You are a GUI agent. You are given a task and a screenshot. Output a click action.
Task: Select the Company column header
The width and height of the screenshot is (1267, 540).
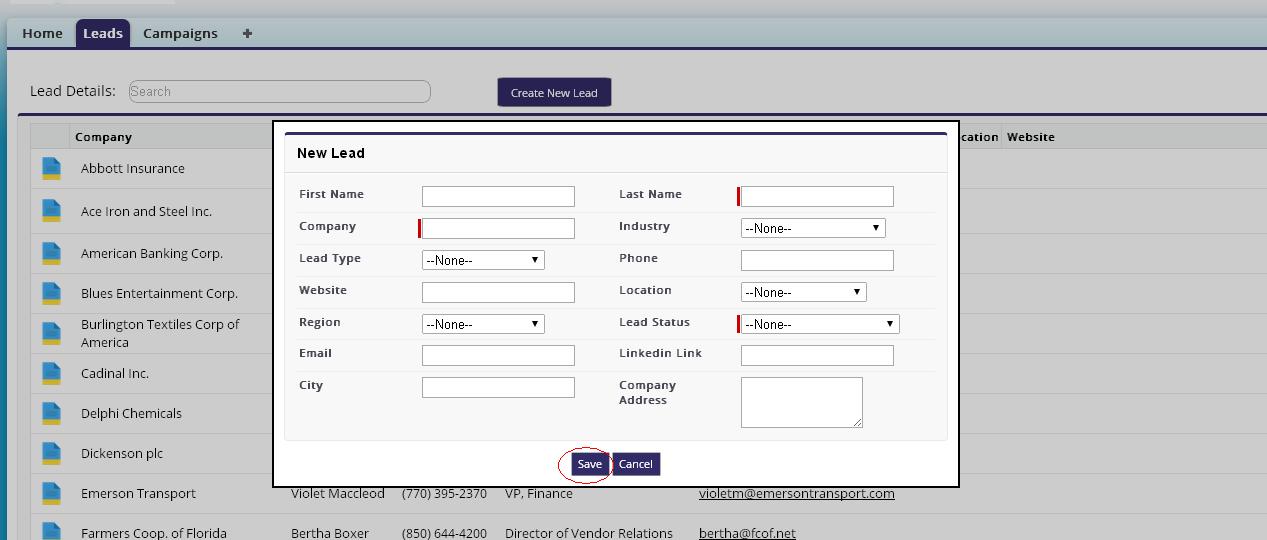(103, 137)
